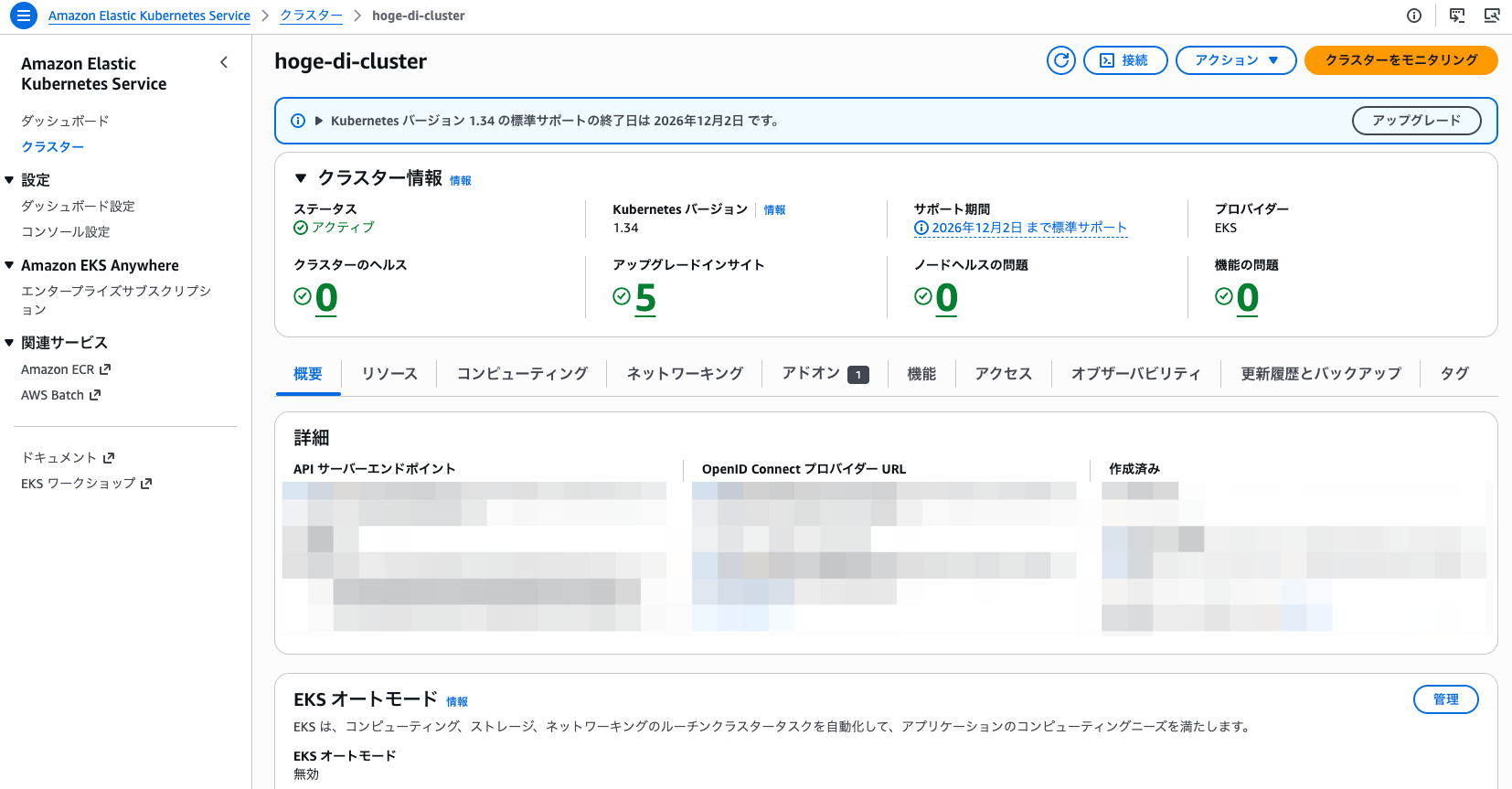Click 情報 link next to クラスター情報
1512x789 pixels.
pos(461,181)
